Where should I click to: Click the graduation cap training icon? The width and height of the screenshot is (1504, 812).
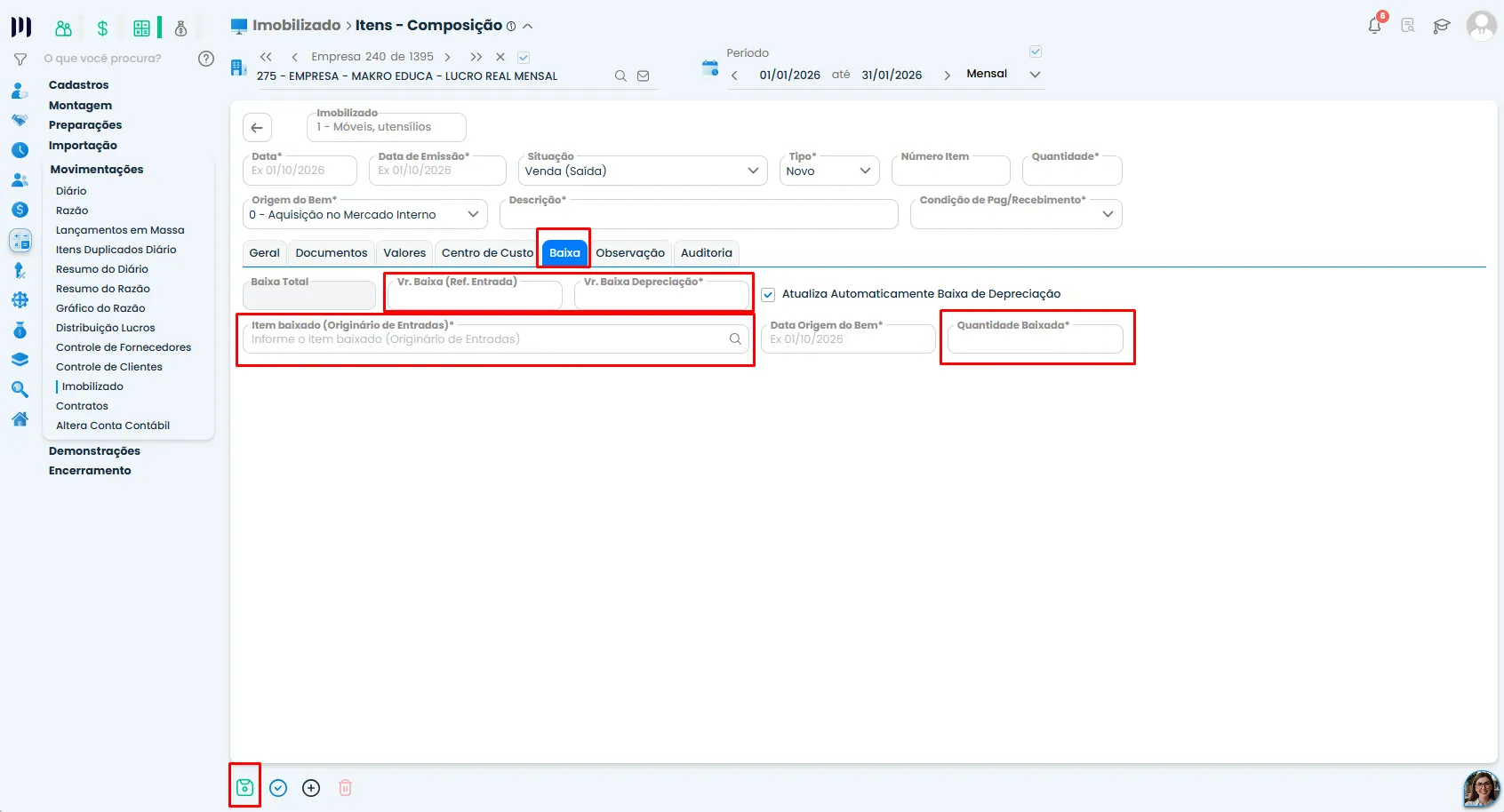tap(1442, 26)
